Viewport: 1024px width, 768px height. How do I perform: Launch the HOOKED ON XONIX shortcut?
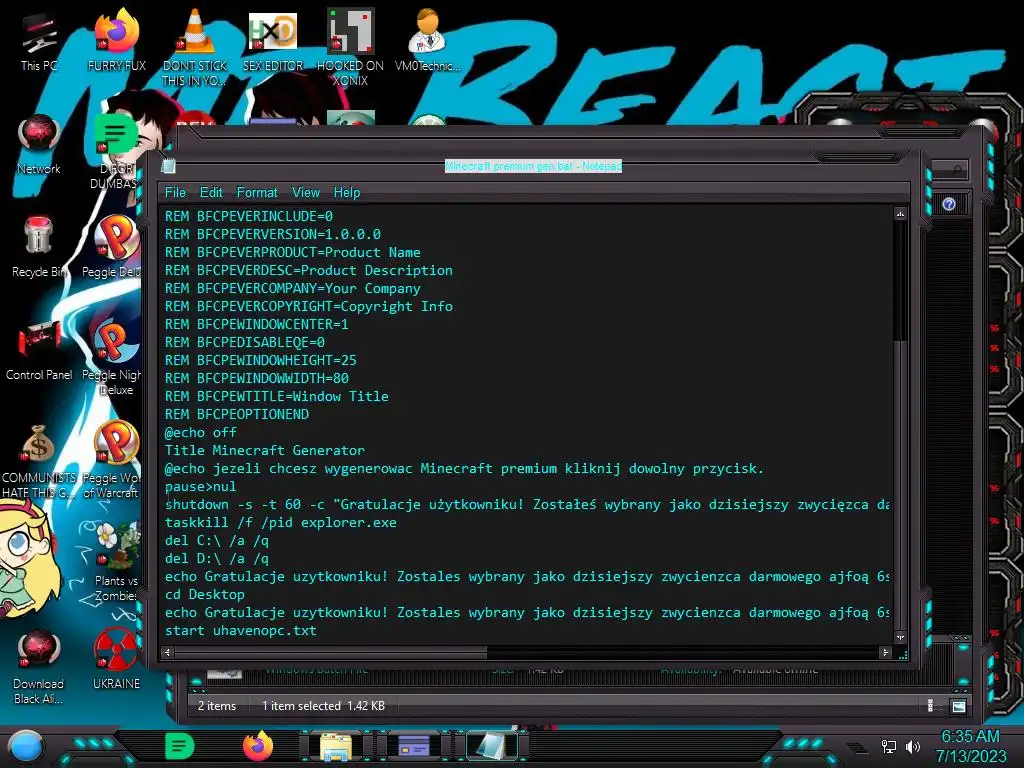click(350, 47)
